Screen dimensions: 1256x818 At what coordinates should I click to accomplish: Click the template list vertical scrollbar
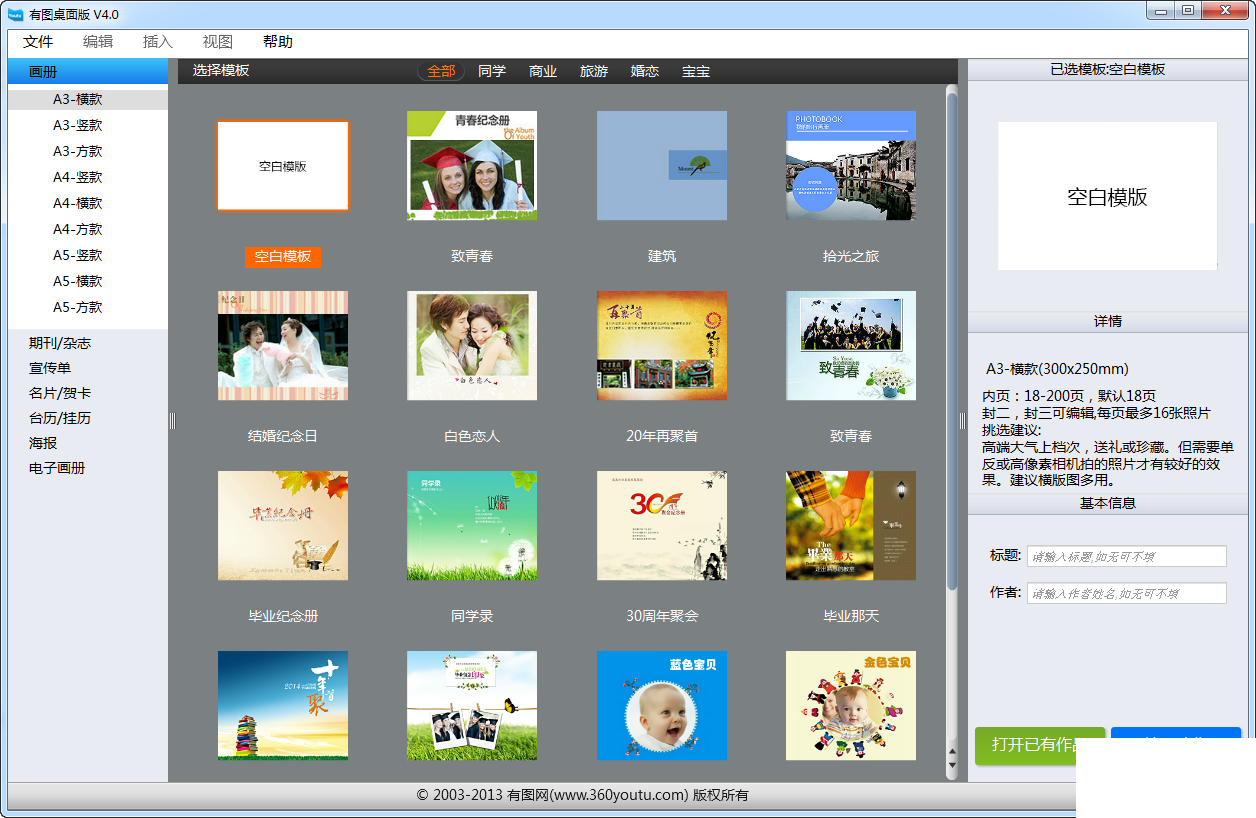pyautogui.click(x=951, y=340)
